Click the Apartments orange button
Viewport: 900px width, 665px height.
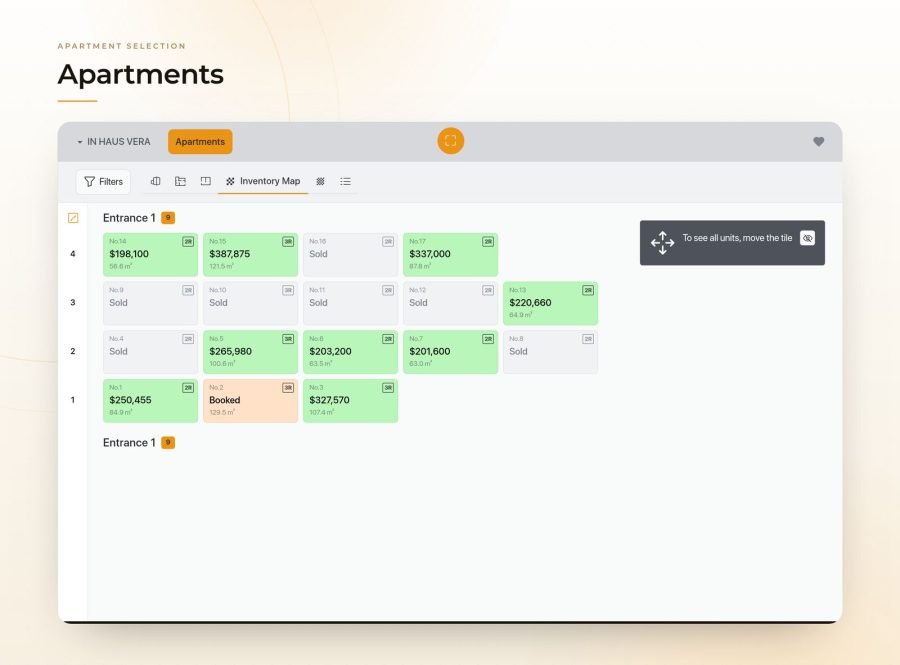[x=200, y=142]
